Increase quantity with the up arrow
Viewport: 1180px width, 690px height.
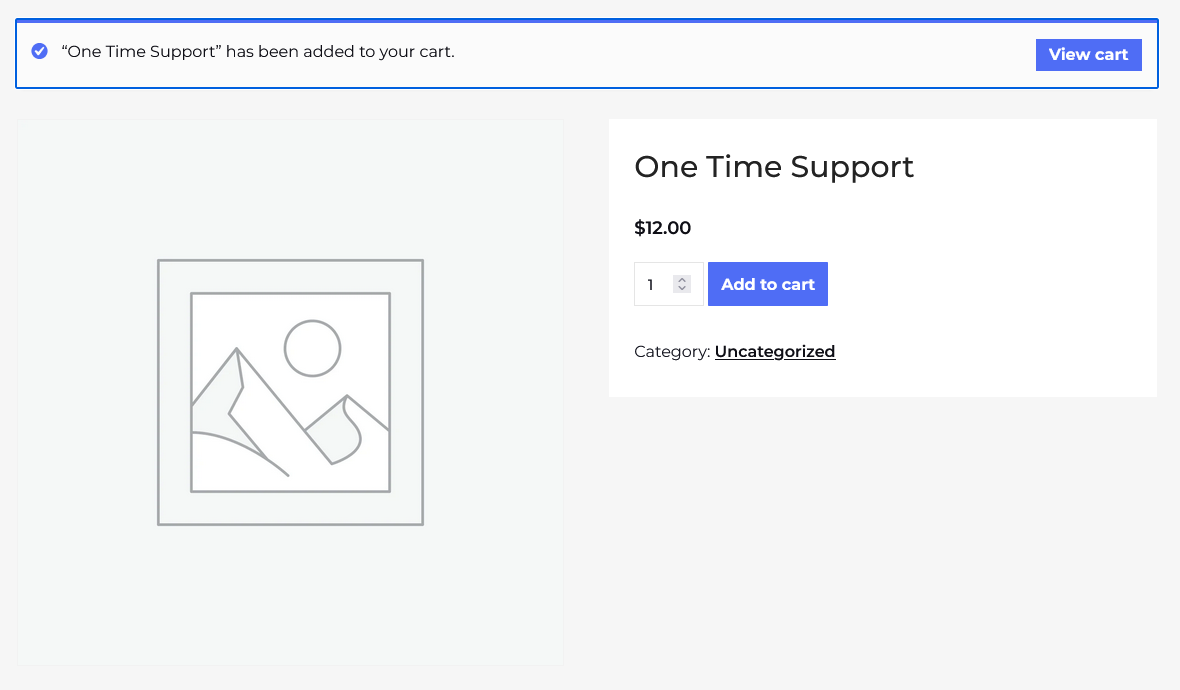[682, 279]
